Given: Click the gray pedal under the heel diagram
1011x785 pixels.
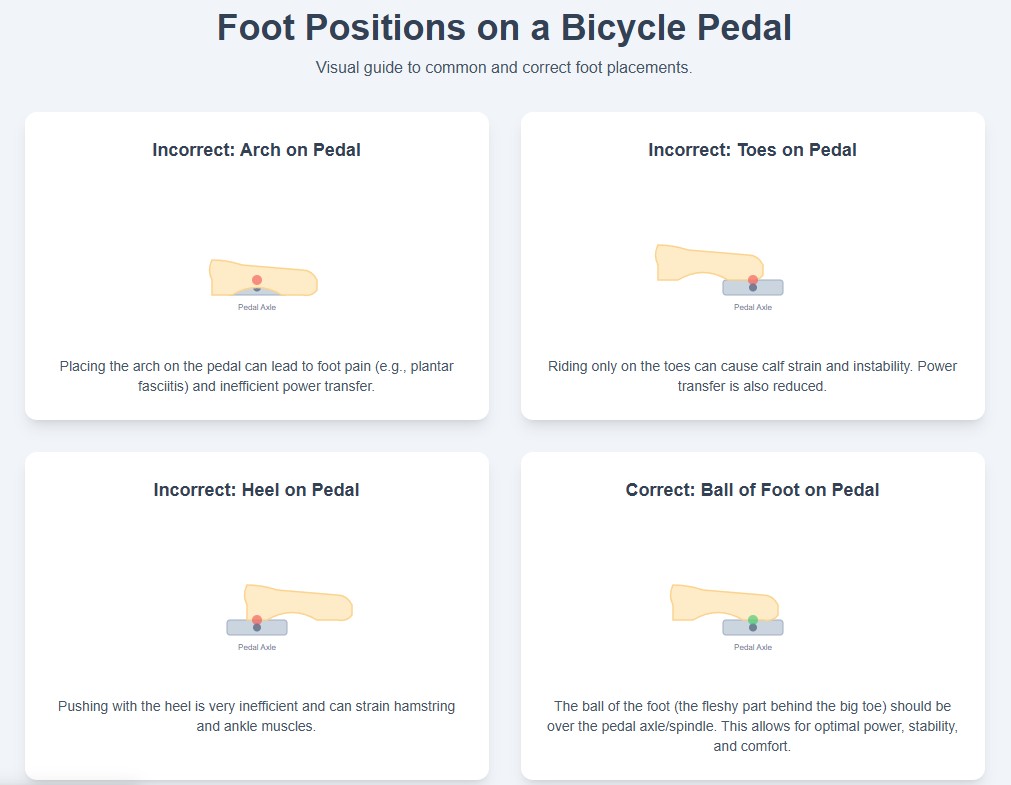Looking at the screenshot, I should pyautogui.click(x=257, y=628).
